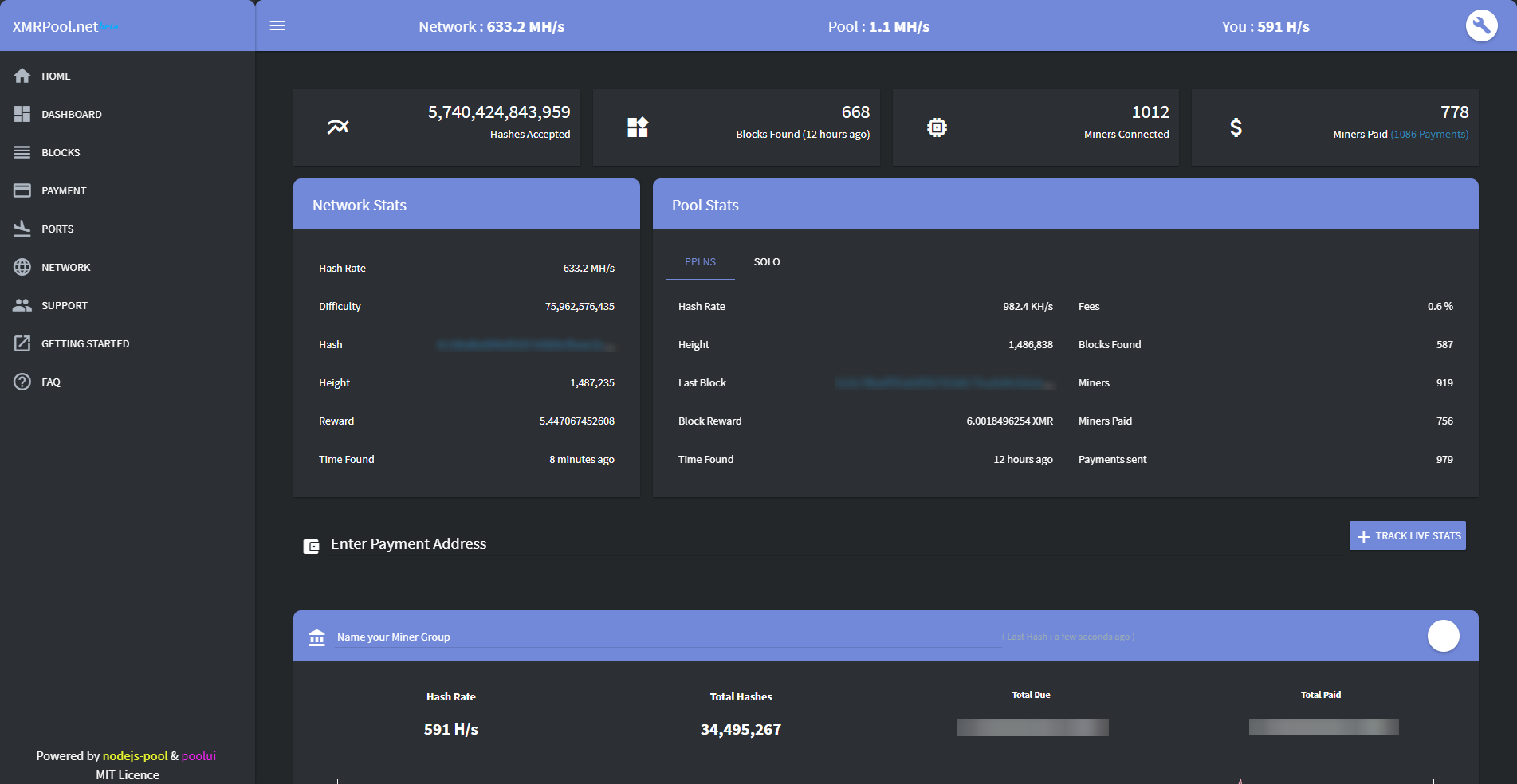Screen dimensions: 1517x784
Task: Click TRACK LIVE STATS button
Action: [x=1407, y=536]
